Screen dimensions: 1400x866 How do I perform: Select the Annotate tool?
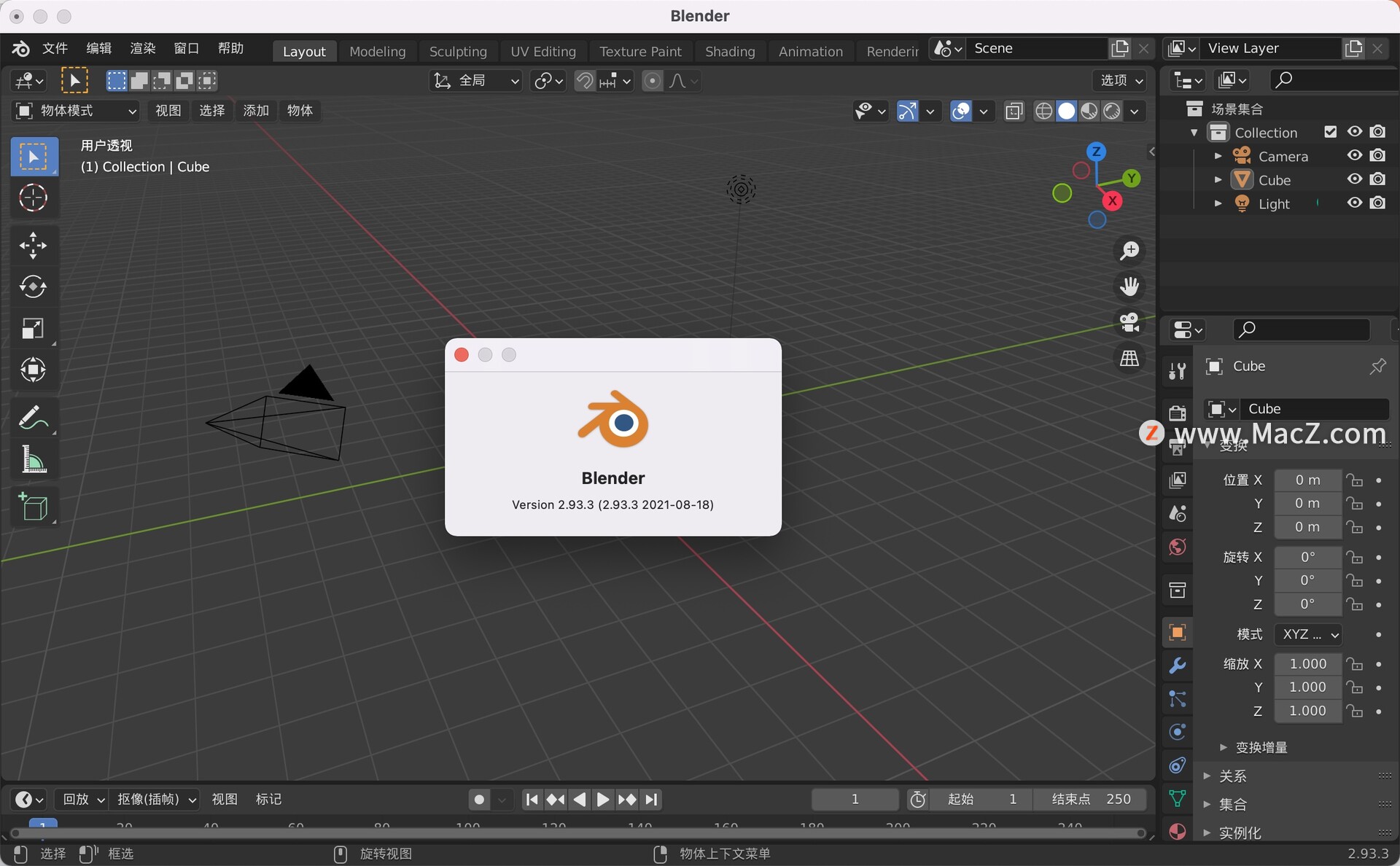34,418
